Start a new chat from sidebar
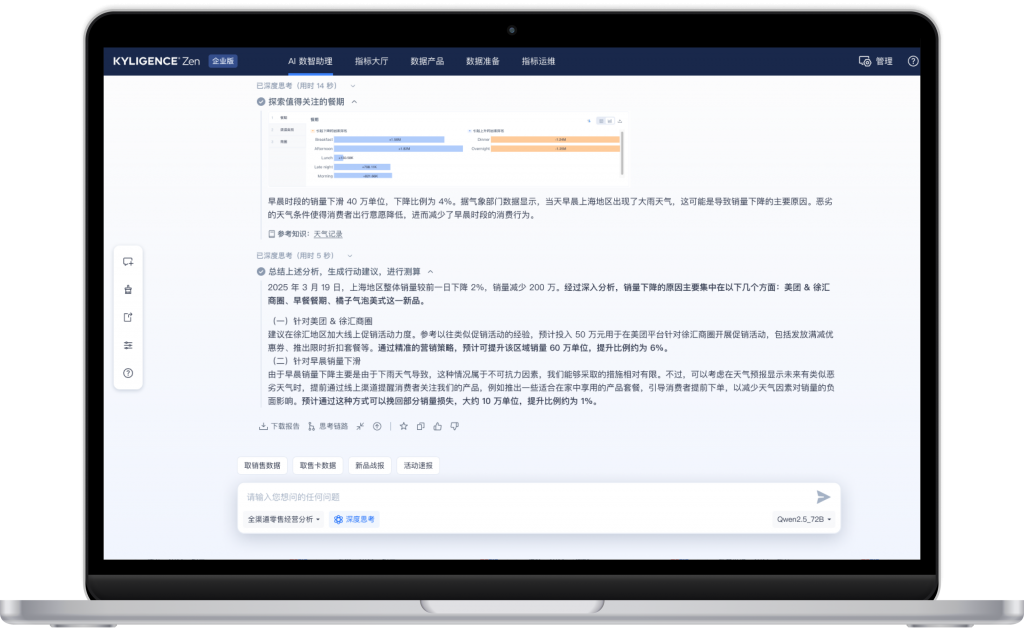Screen dimensions: 1024x629 click(128, 262)
